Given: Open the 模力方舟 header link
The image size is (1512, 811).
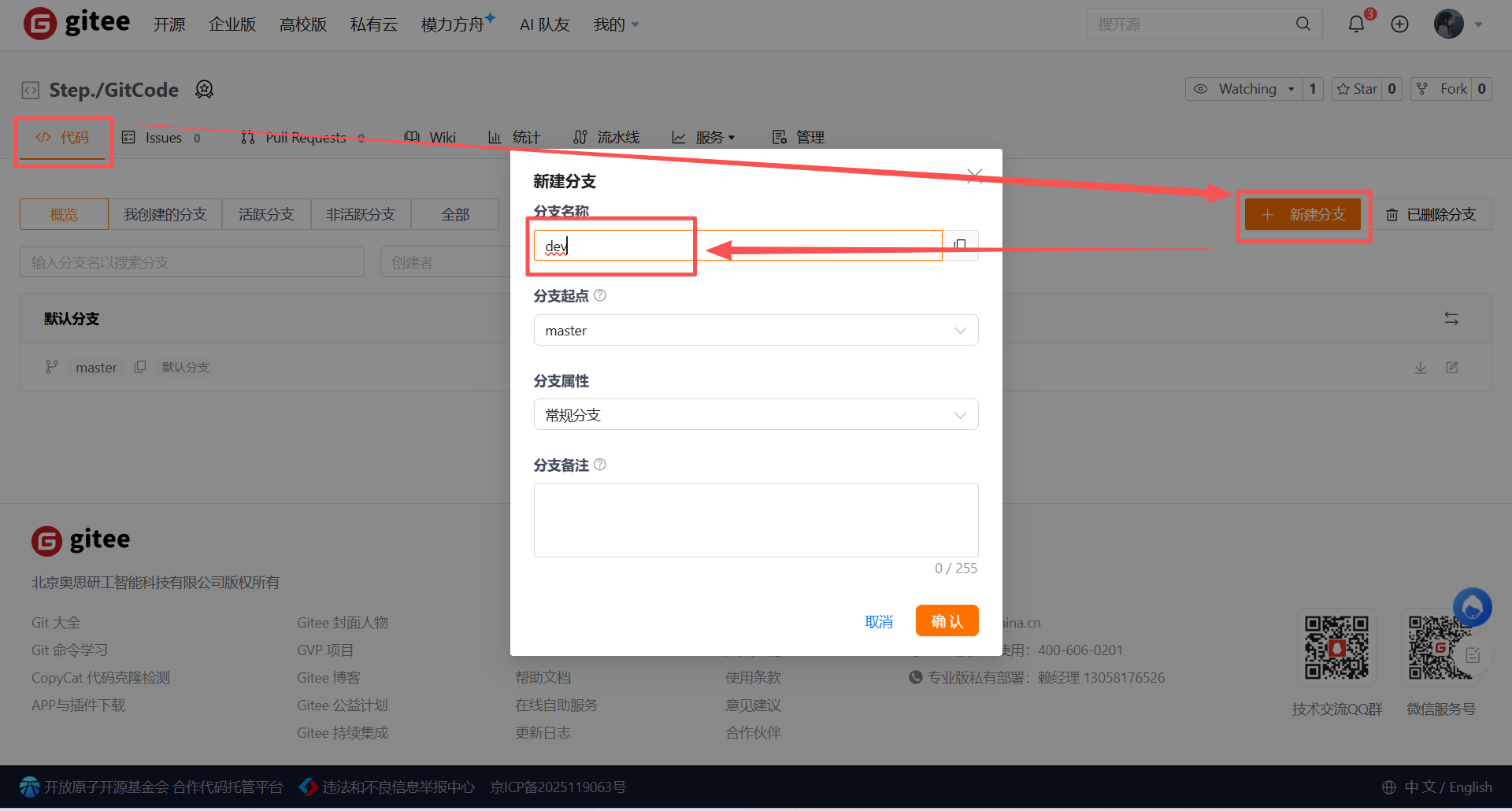Looking at the screenshot, I should 458,24.
